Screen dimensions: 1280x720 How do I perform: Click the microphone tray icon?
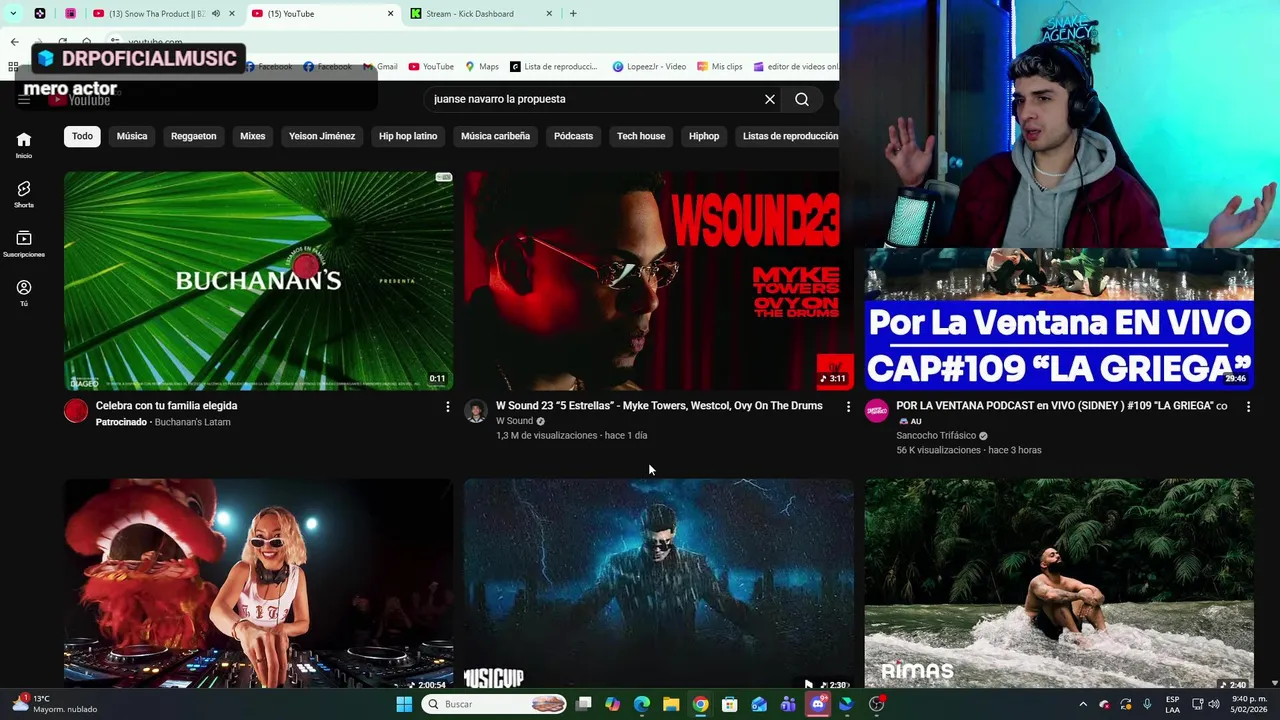[x=1147, y=704]
